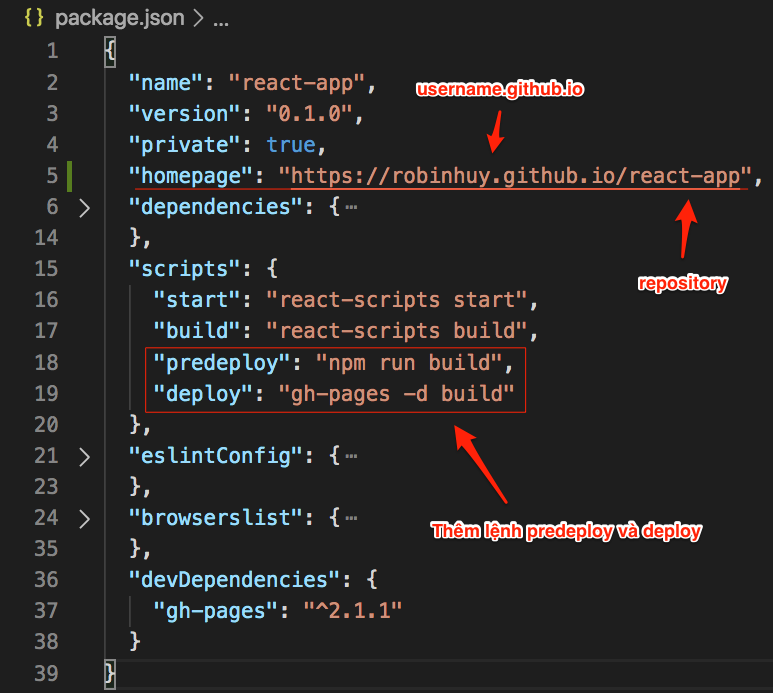This screenshot has width=773, height=693.
Task: Click the "npm run build" value
Action: 409,363
